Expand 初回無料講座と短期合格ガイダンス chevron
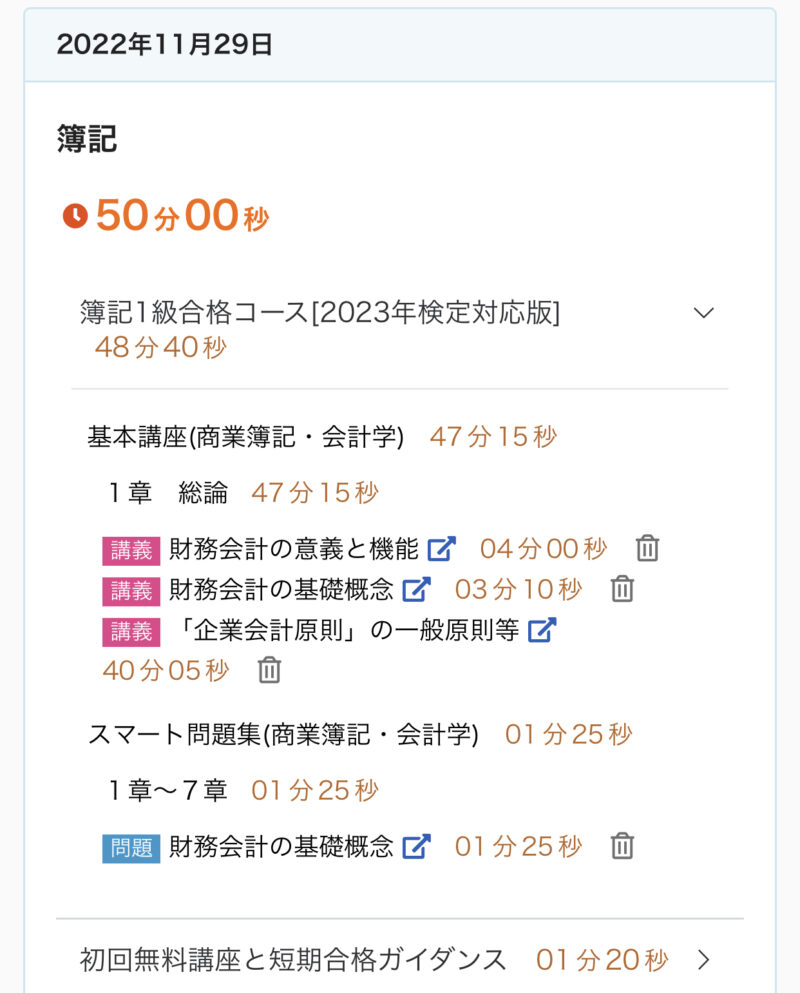 (704, 960)
